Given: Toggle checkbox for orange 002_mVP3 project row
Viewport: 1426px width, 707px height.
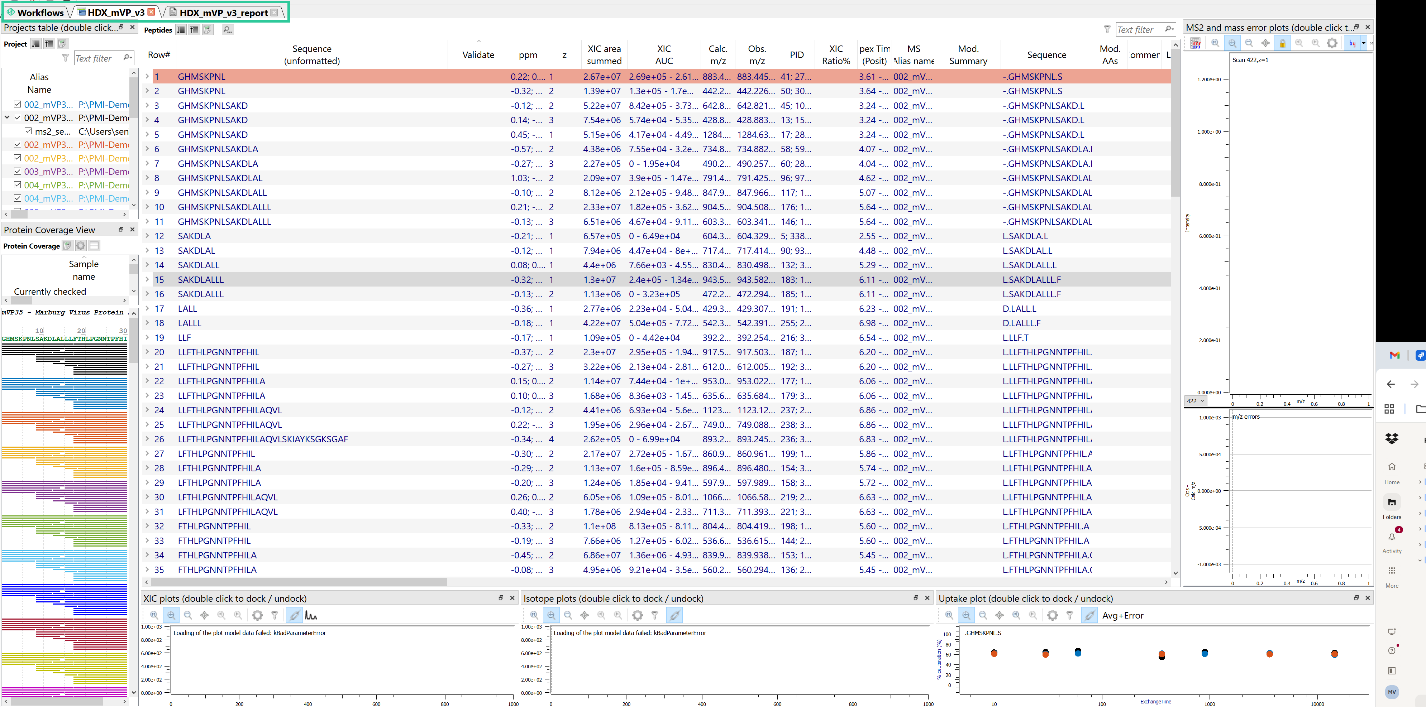Looking at the screenshot, I should (x=17, y=144).
